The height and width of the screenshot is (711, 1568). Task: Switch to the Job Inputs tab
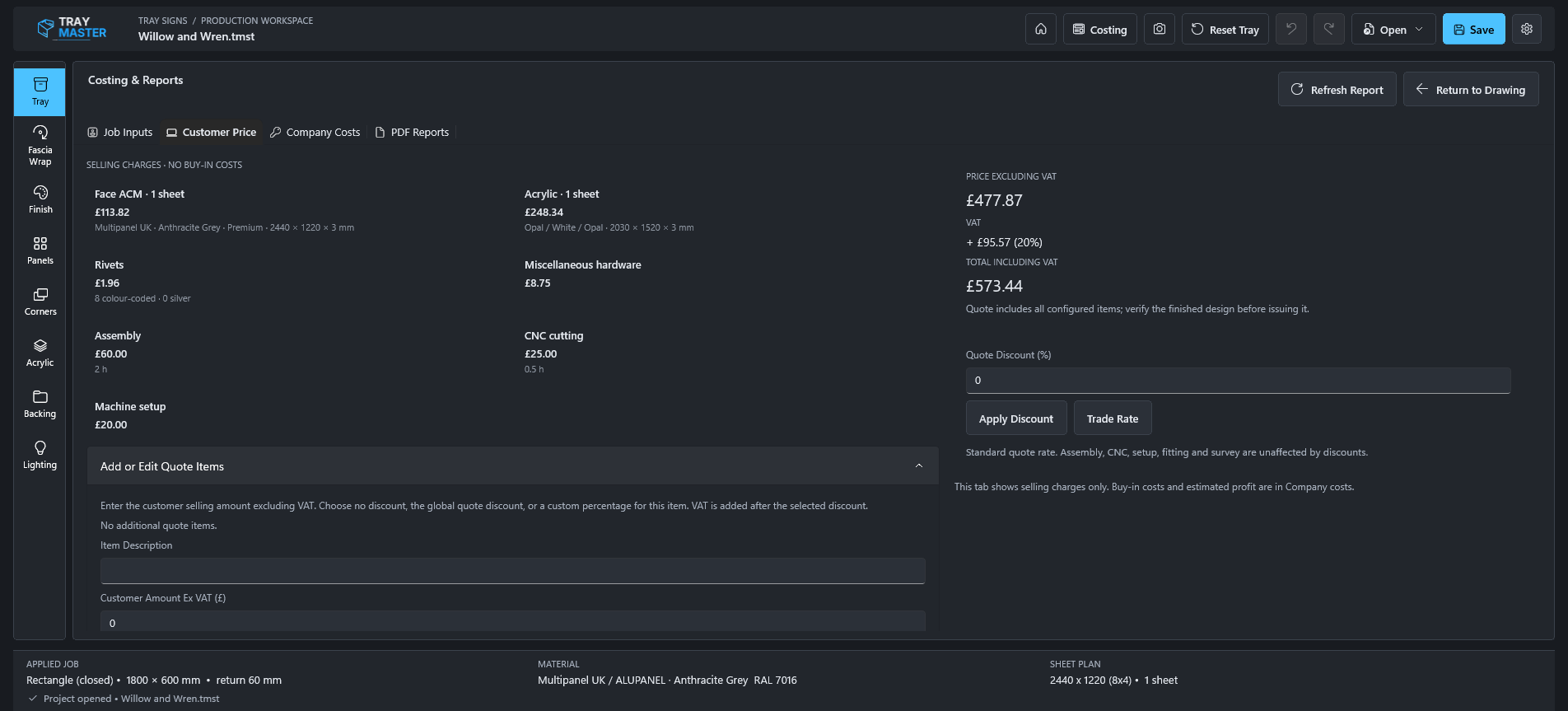[x=120, y=132]
